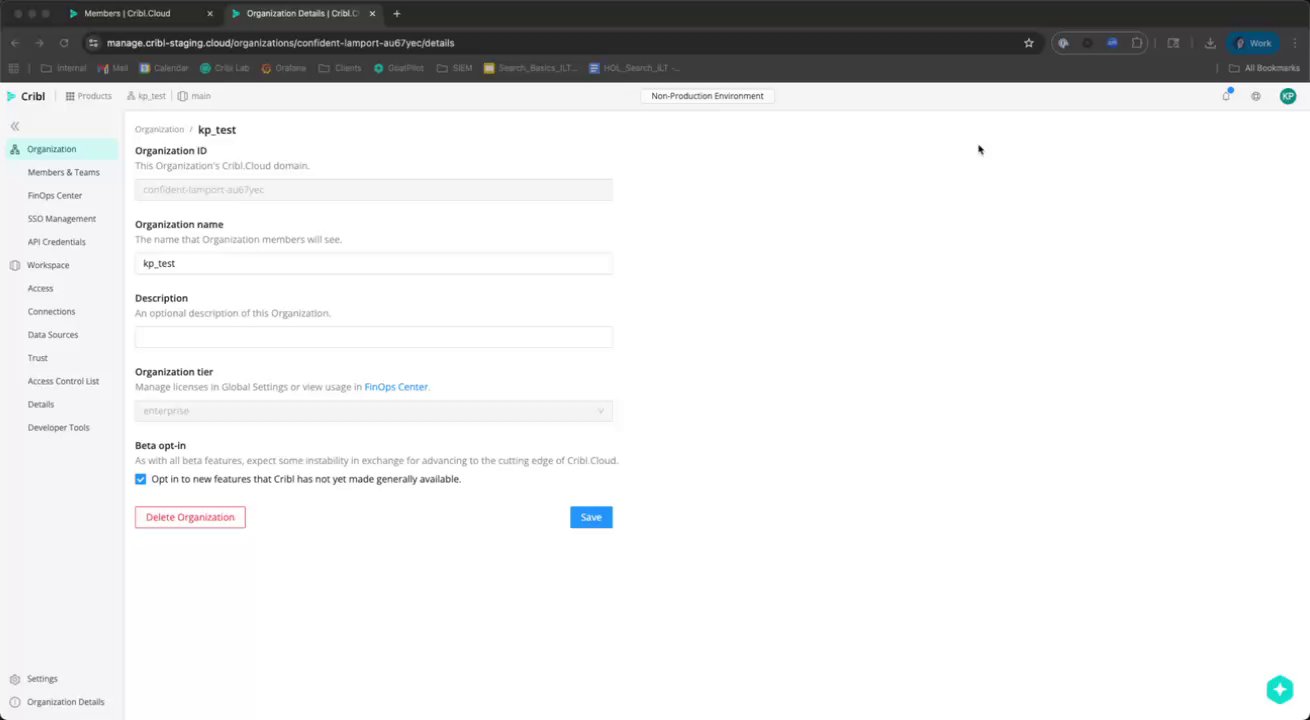Click the Organization breadcrumb link
Viewport: 1310px width, 720px height.
click(159, 130)
